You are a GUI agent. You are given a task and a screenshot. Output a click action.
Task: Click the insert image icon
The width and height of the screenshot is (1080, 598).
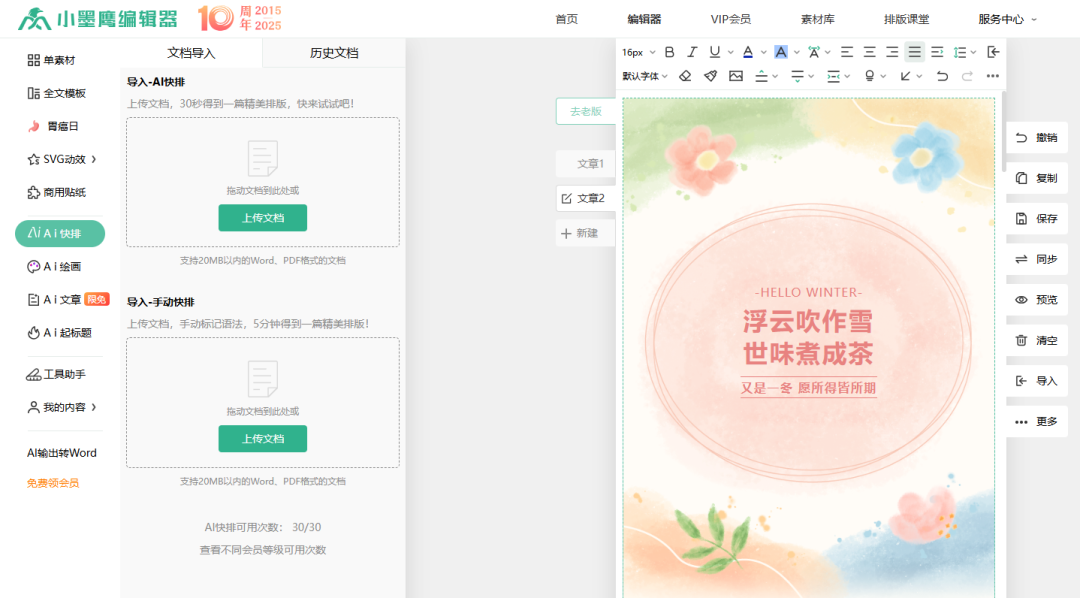point(735,76)
